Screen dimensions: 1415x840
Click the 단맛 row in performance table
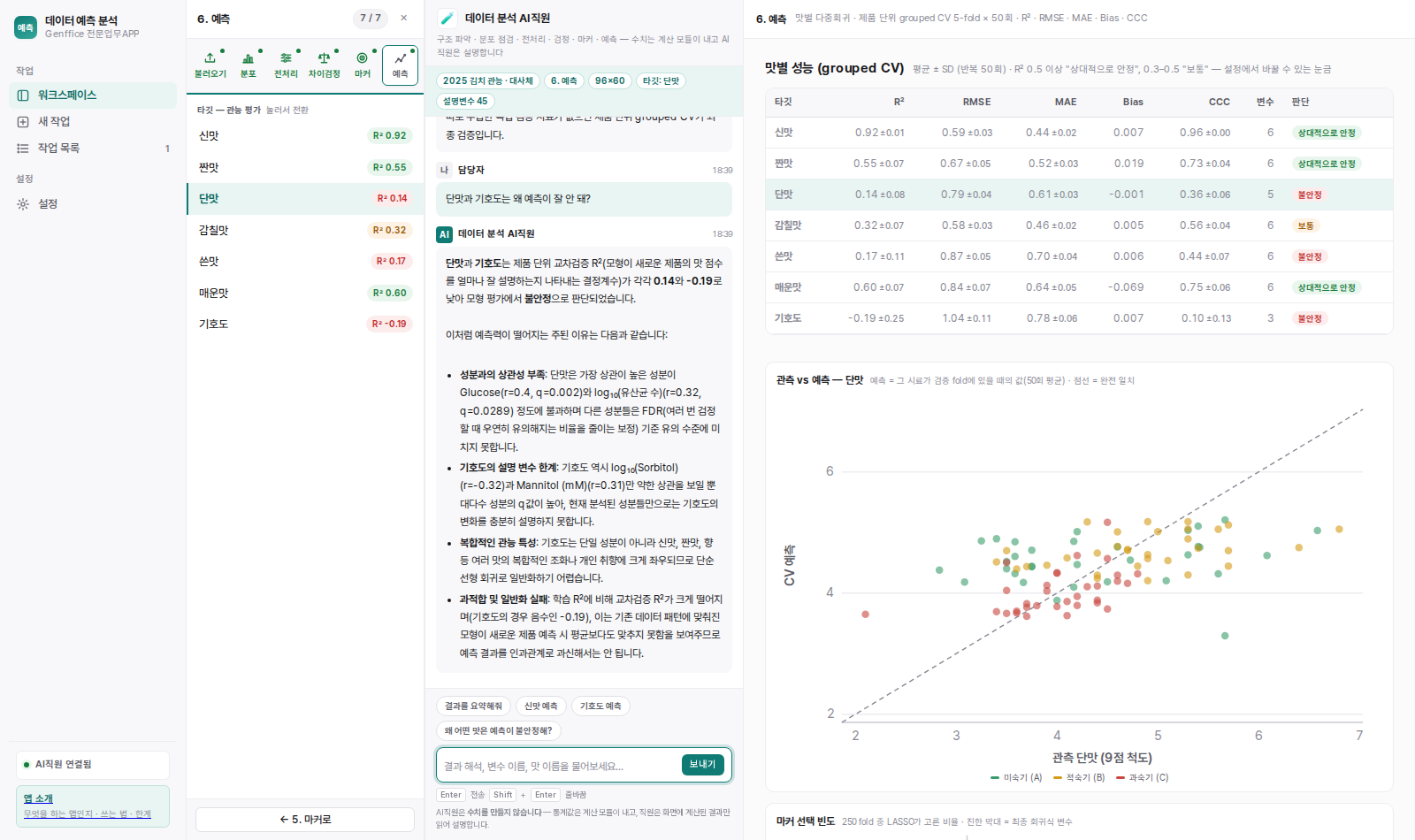(x=1079, y=195)
